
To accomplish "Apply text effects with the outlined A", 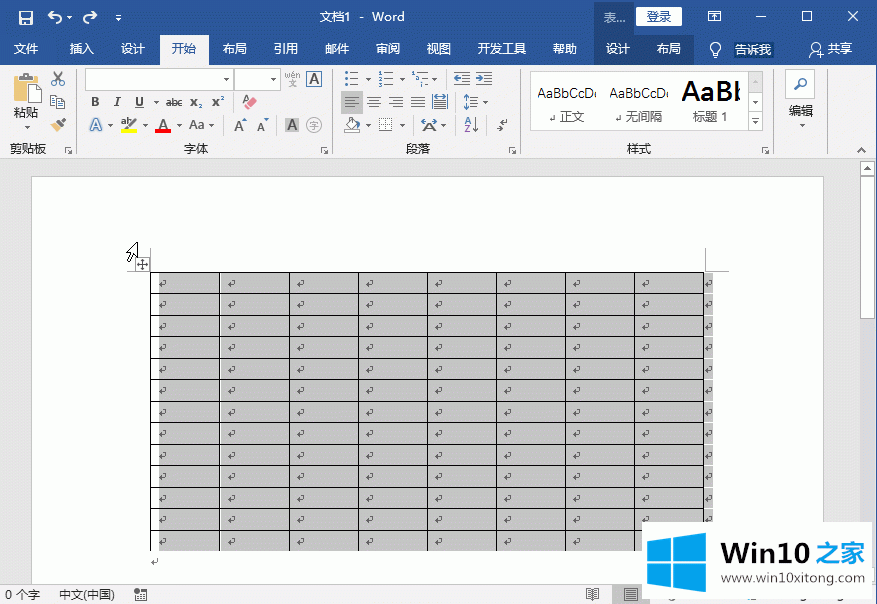I will pyautogui.click(x=96, y=125).
